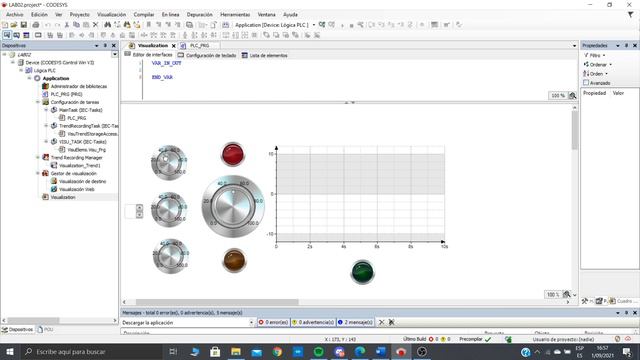
Task: Open the Ordenar dropdown
Action: coord(598,64)
